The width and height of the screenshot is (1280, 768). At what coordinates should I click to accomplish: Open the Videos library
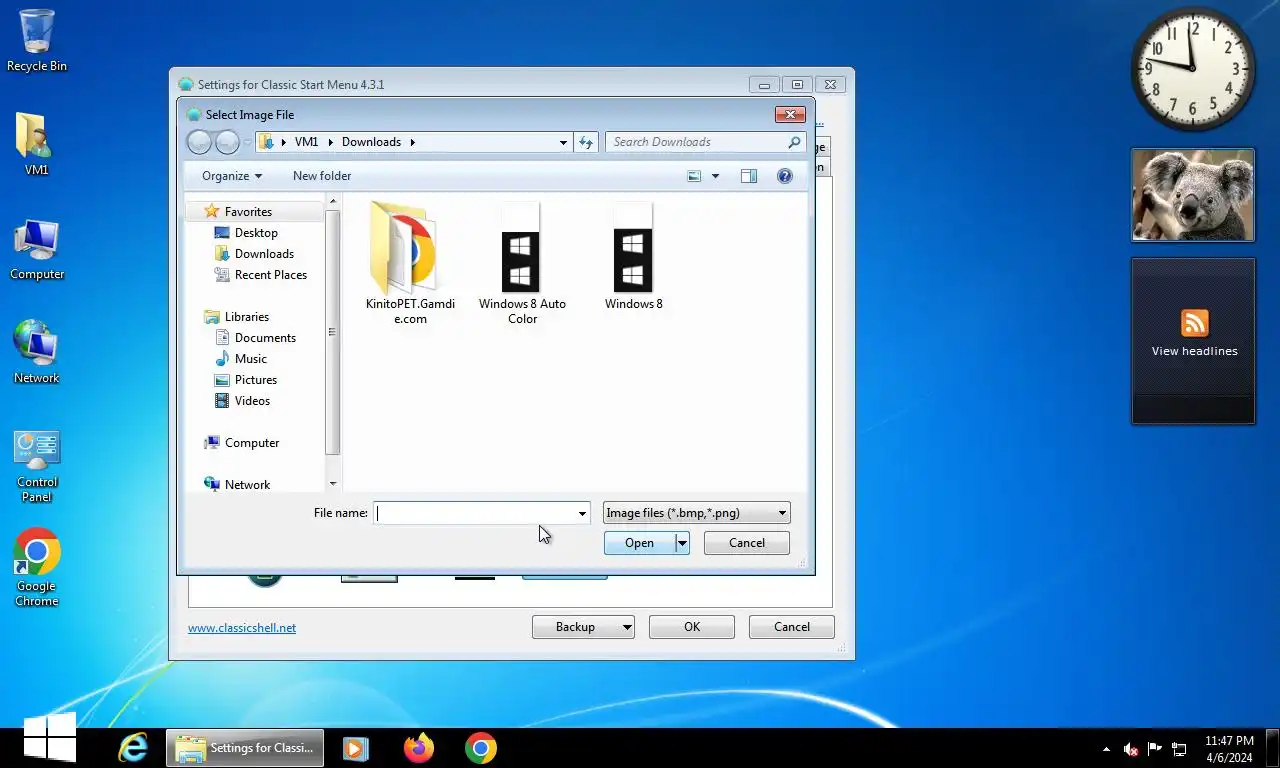click(x=252, y=400)
